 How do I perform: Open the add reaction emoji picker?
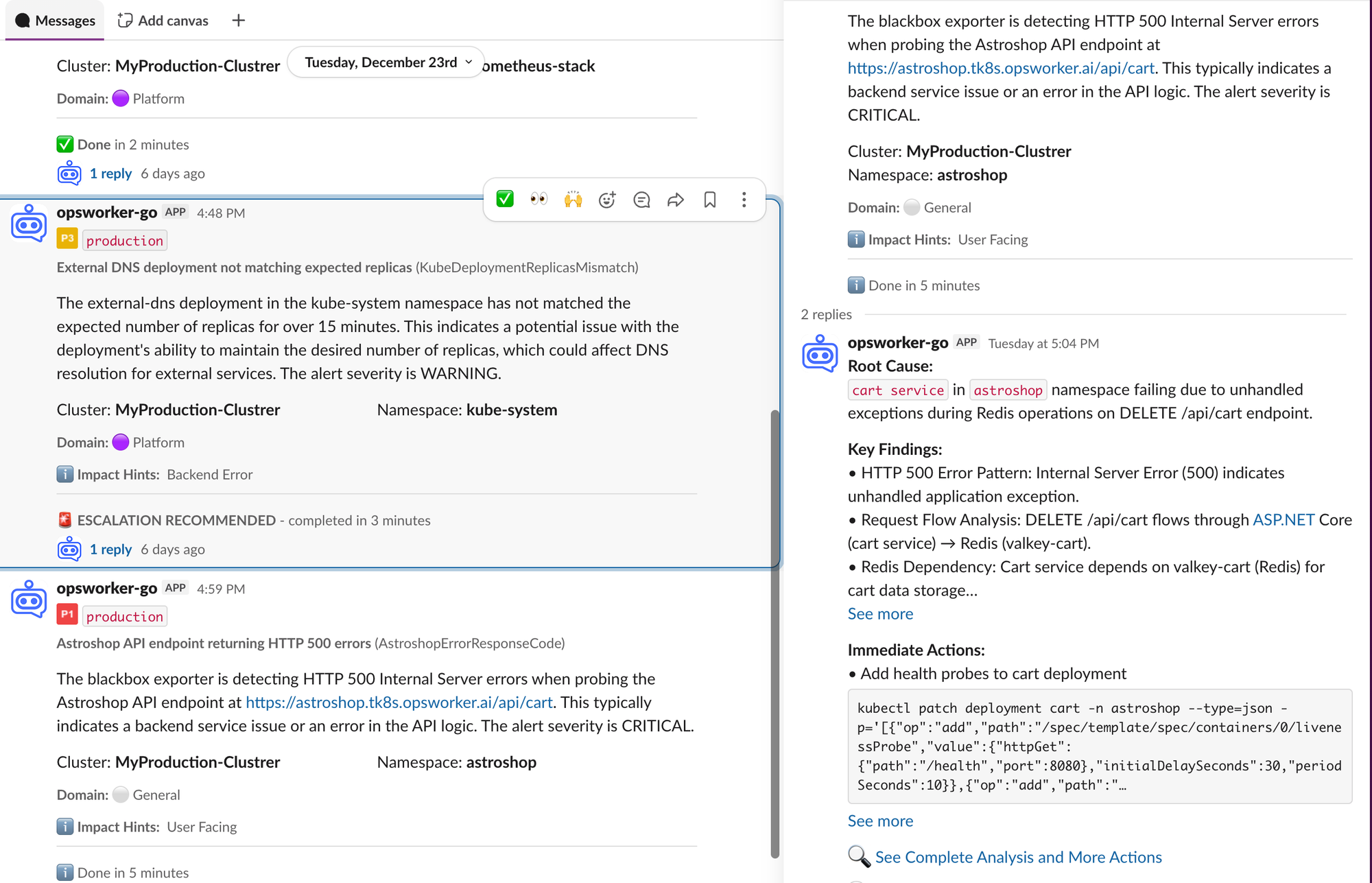tap(607, 200)
